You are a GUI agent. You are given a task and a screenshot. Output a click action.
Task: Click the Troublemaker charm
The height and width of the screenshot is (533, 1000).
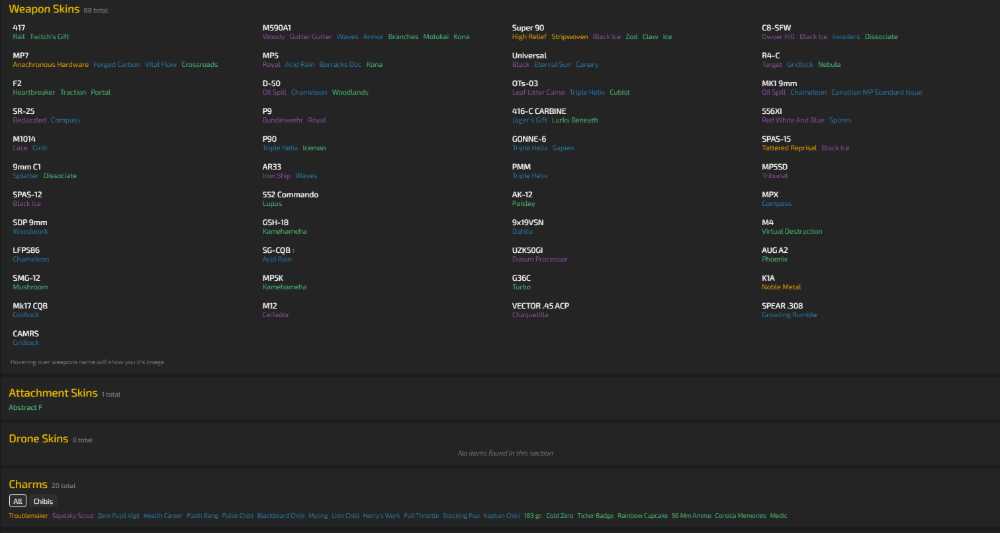(28, 516)
